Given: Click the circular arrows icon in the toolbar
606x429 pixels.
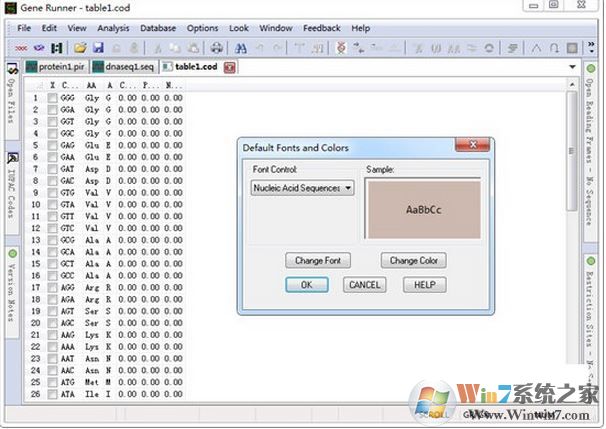Looking at the screenshot, I should tap(489, 48).
